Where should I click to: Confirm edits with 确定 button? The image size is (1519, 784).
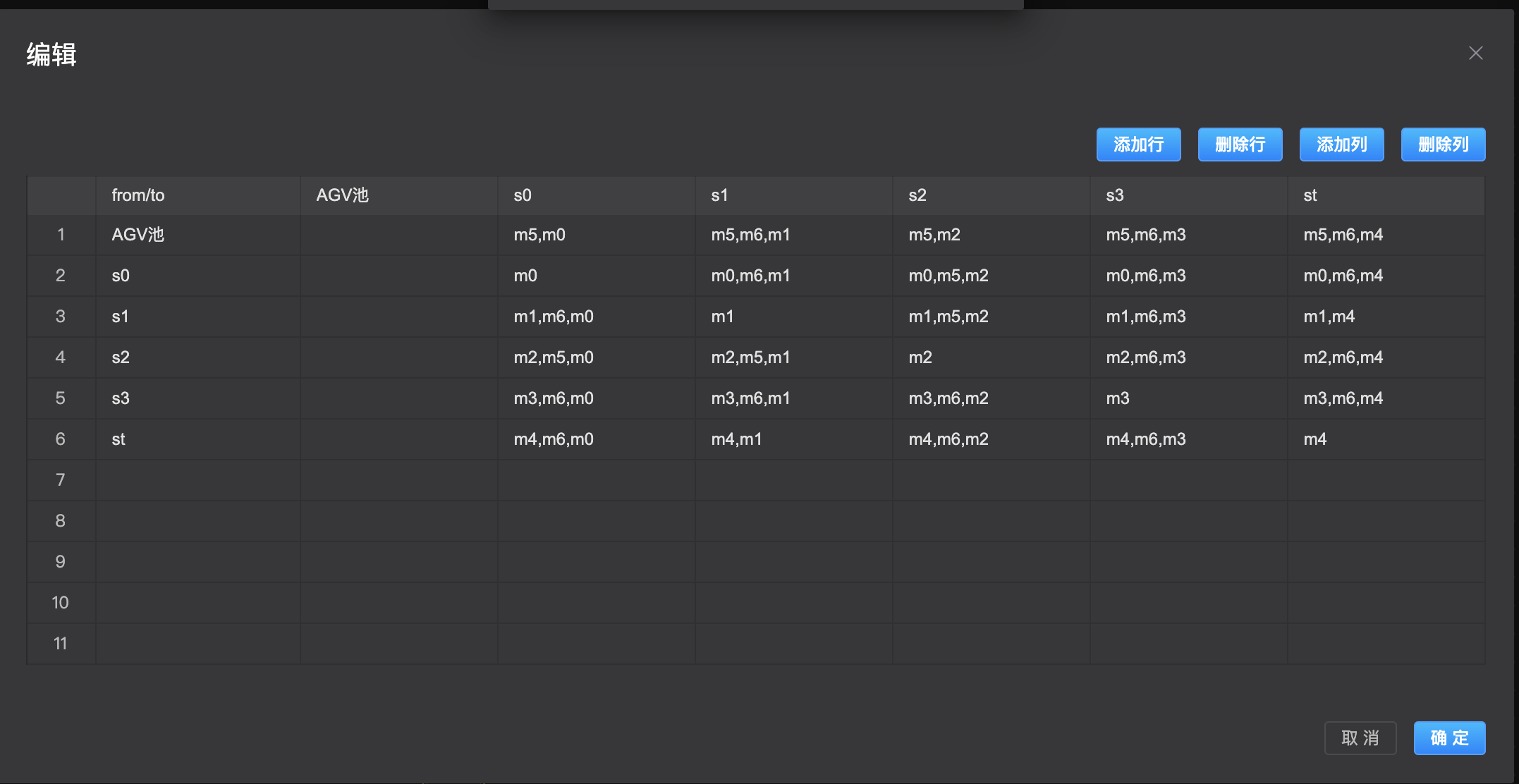[1449, 738]
